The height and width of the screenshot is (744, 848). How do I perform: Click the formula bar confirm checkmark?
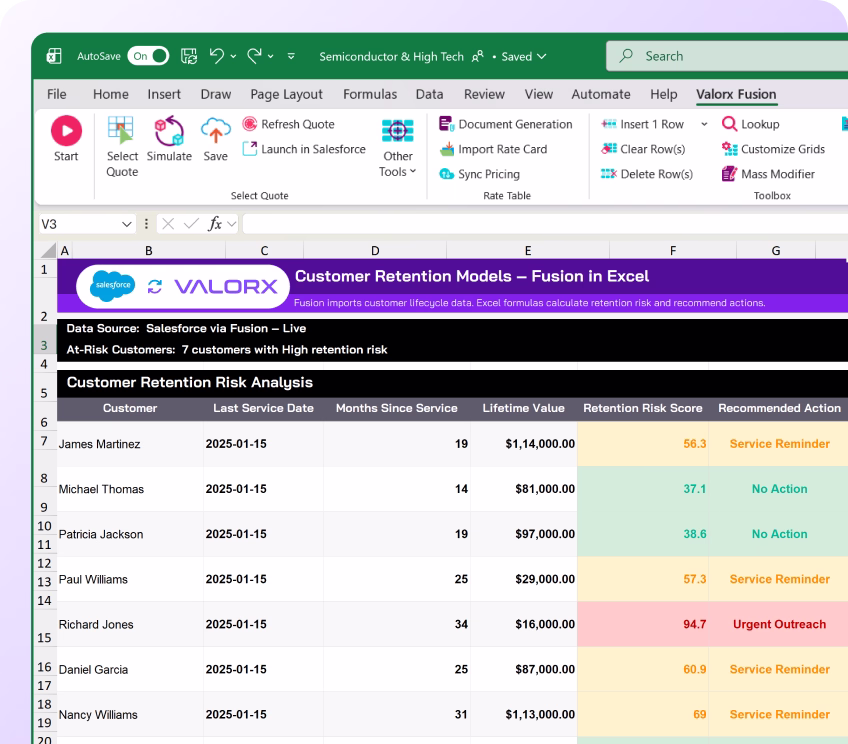[x=191, y=224]
